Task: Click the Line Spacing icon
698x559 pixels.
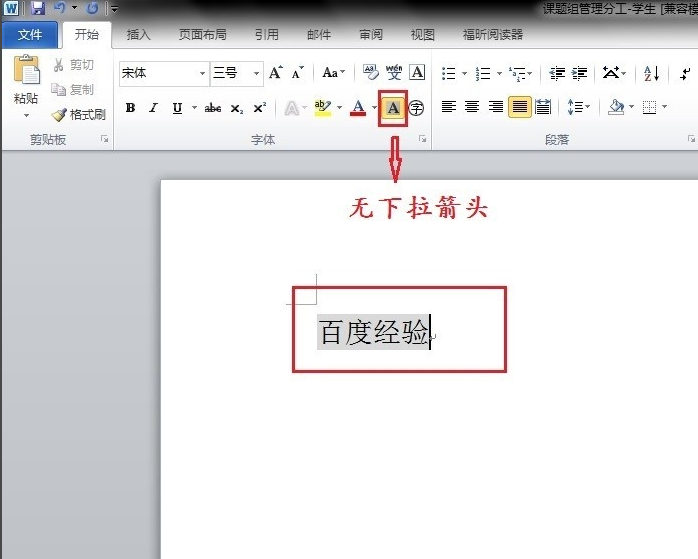Action: tap(575, 107)
